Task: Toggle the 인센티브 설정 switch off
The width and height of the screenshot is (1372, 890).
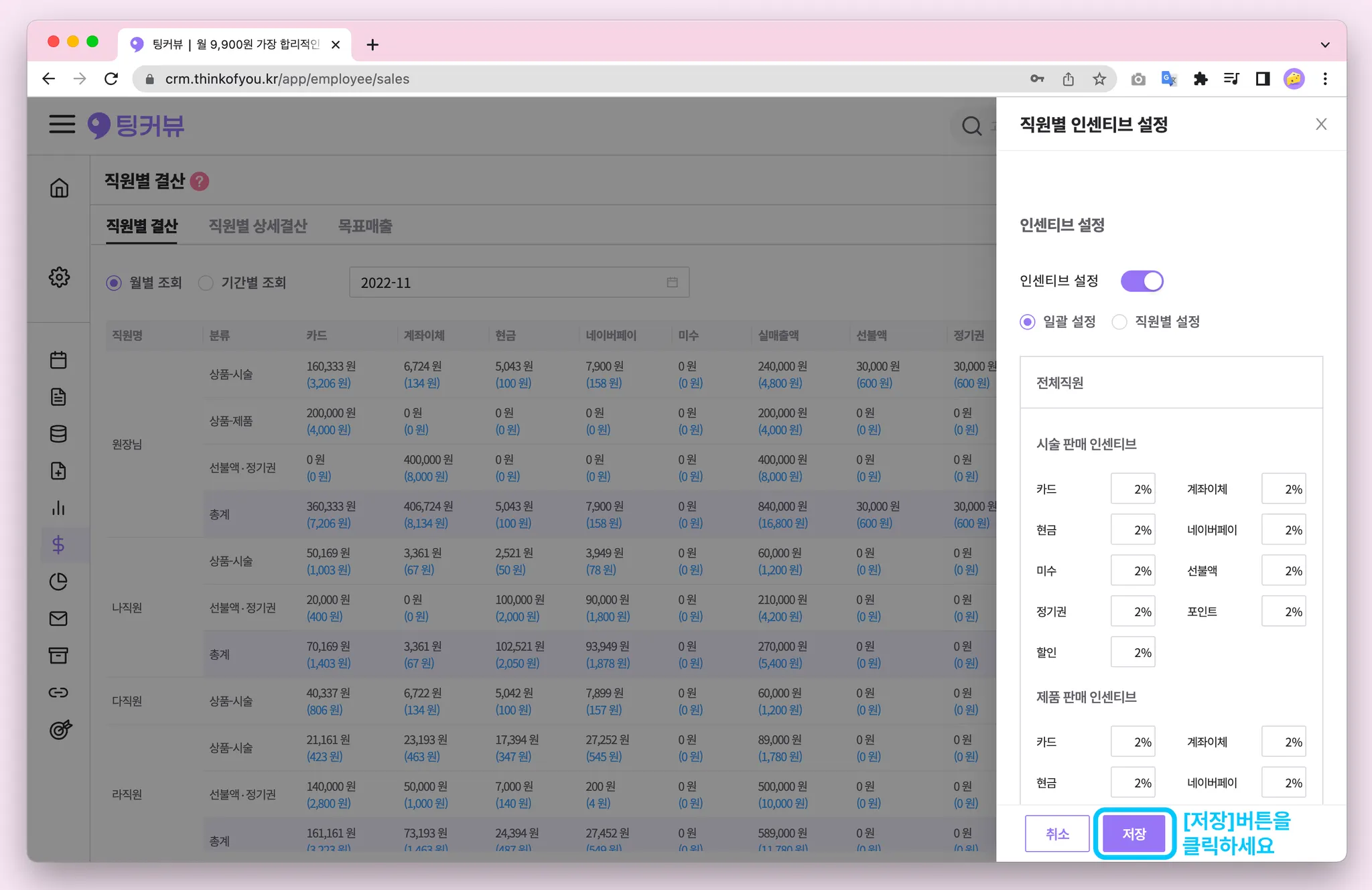Action: point(1142,281)
